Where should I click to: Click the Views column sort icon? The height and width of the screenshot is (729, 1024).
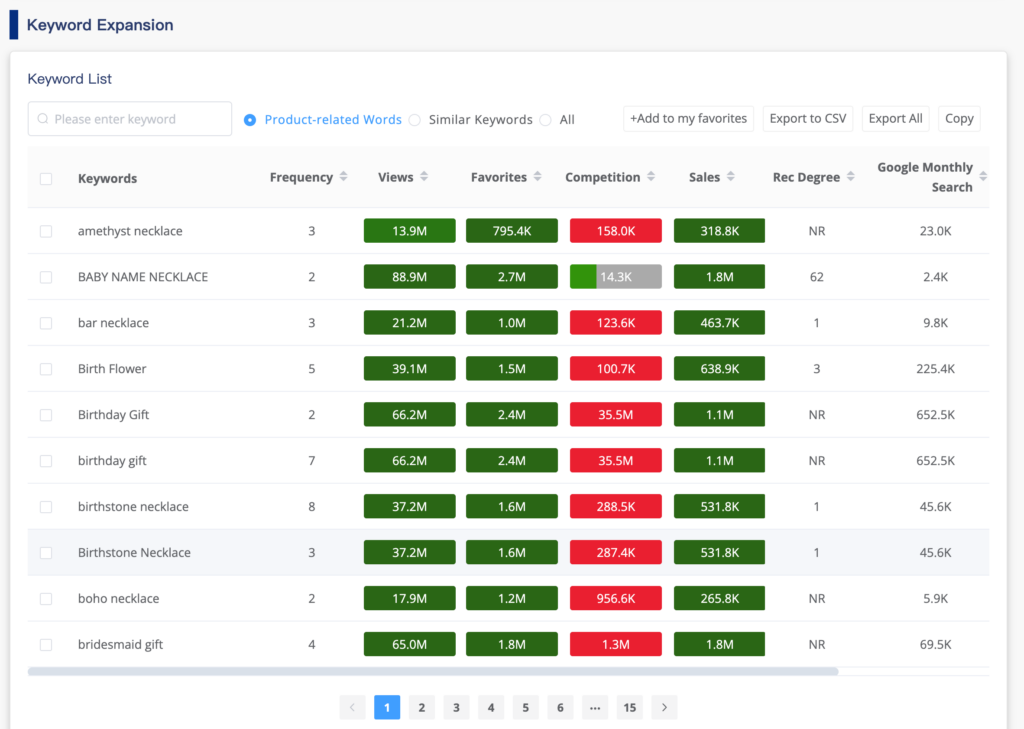click(424, 177)
